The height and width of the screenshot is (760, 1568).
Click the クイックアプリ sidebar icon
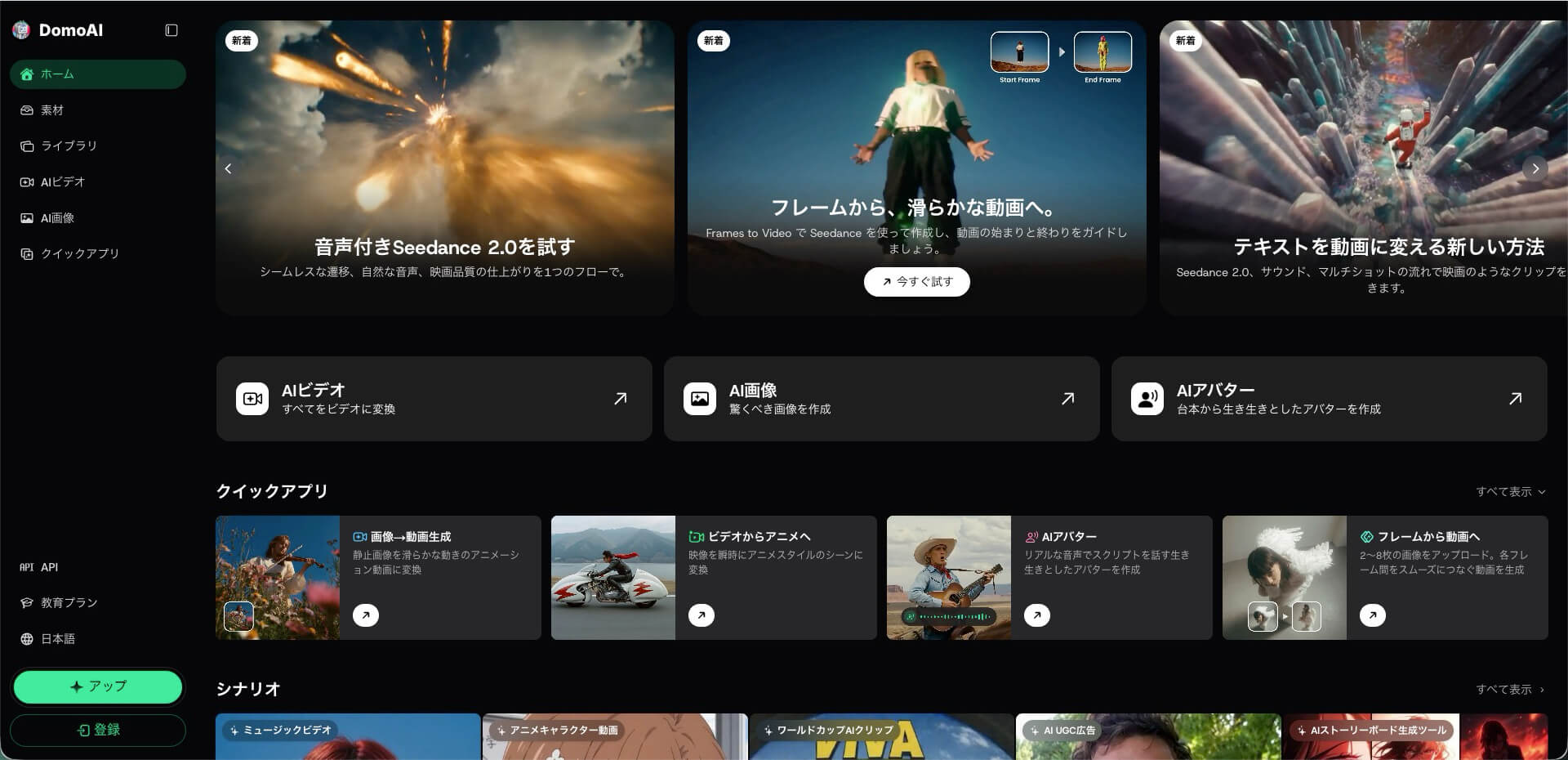[27, 254]
